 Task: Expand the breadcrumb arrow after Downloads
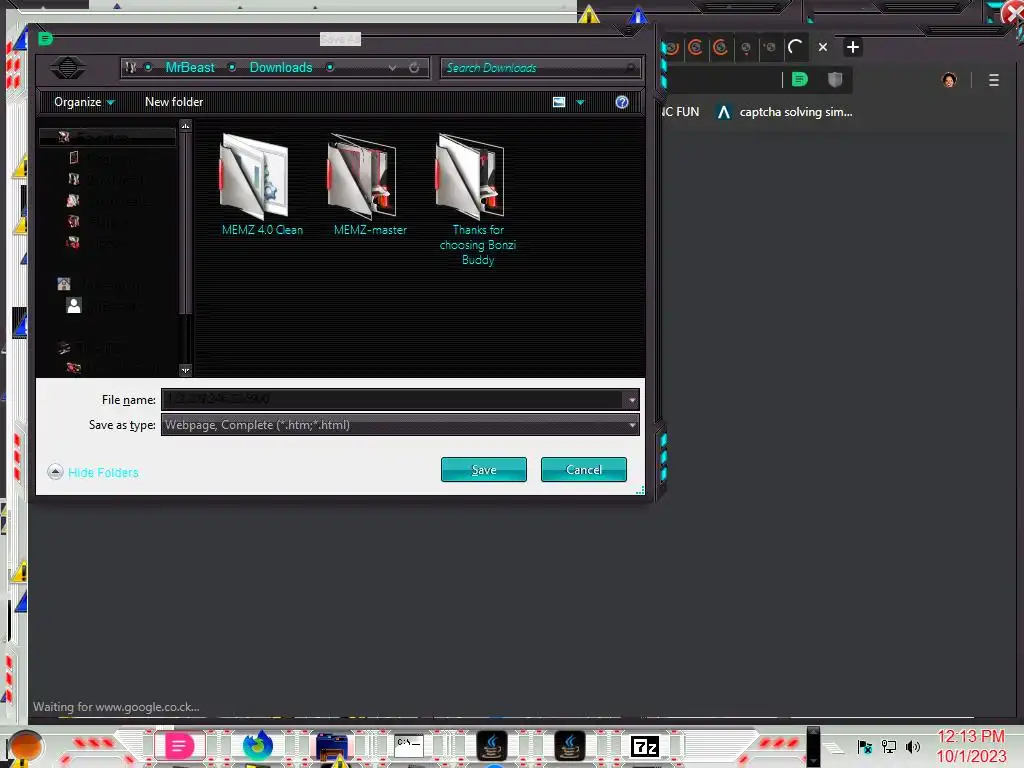tap(330, 67)
